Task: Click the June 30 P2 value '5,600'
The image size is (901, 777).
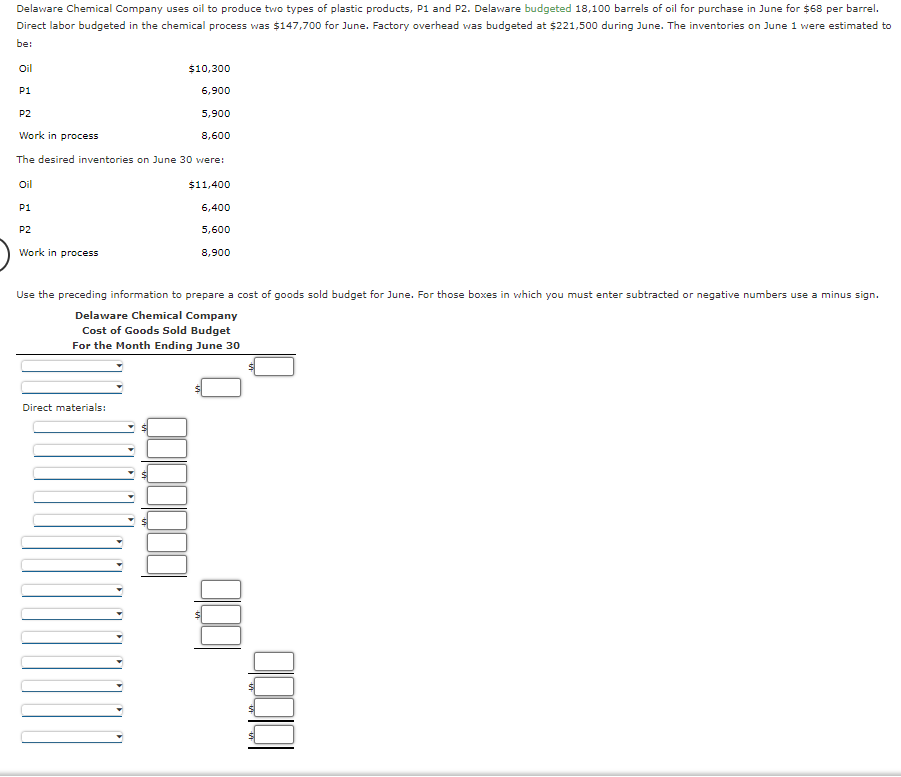Action: point(215,229)
